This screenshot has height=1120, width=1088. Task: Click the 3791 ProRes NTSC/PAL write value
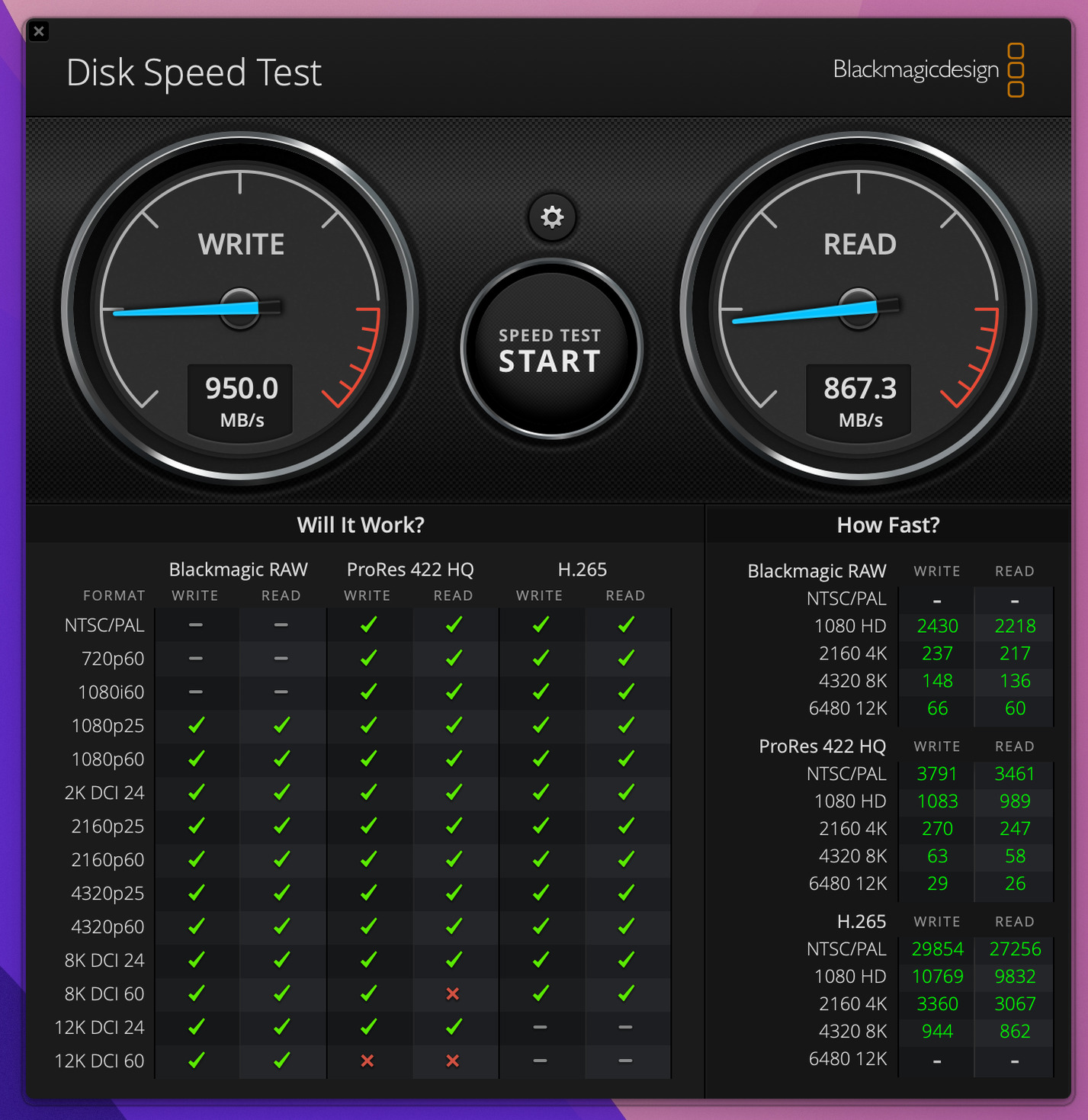tap(937, 774)
